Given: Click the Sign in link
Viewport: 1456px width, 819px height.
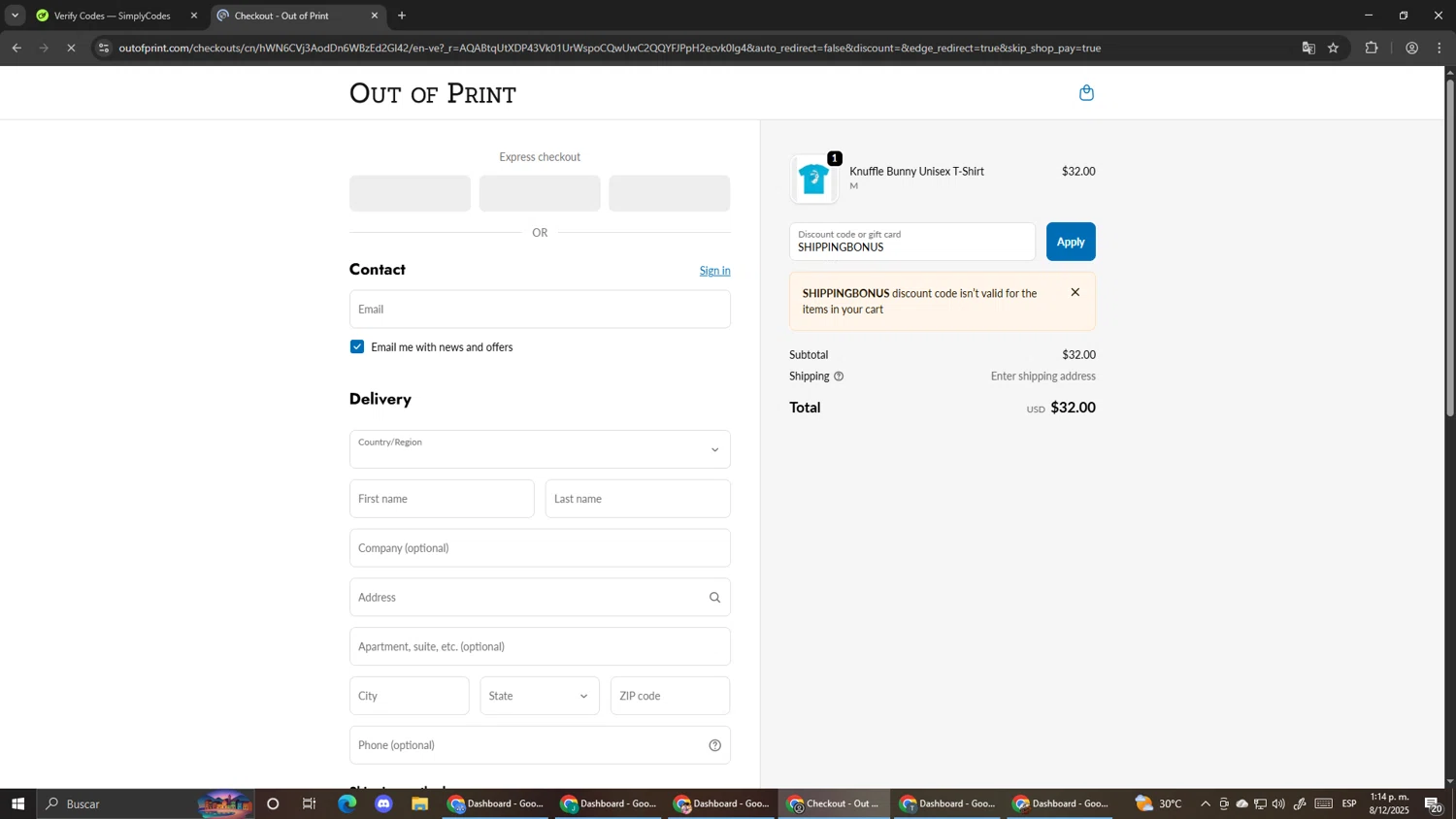Looking at the screenshot, I should pos(714,271).
